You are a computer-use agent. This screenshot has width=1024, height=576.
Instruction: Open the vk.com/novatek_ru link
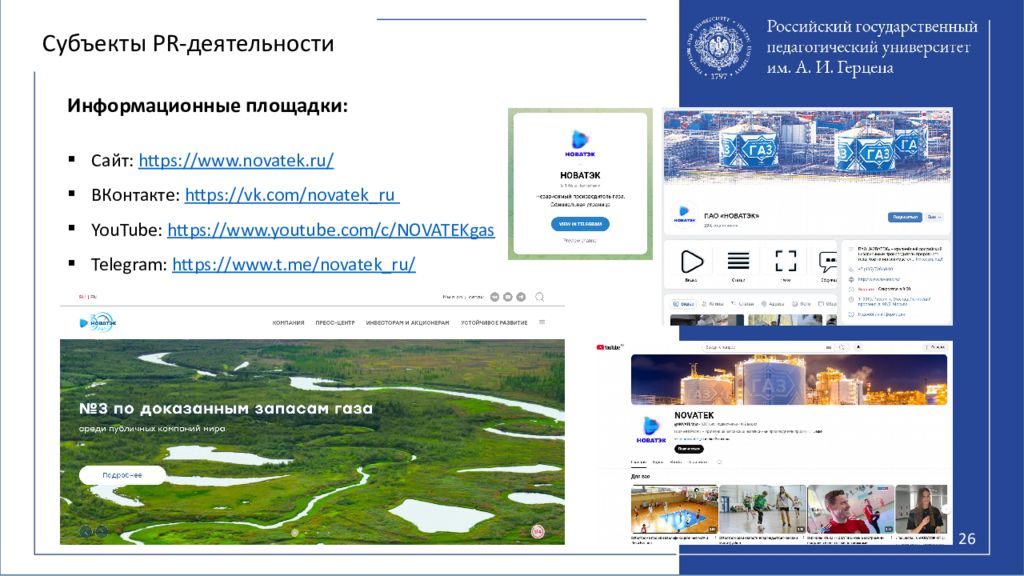pos(292,195)
